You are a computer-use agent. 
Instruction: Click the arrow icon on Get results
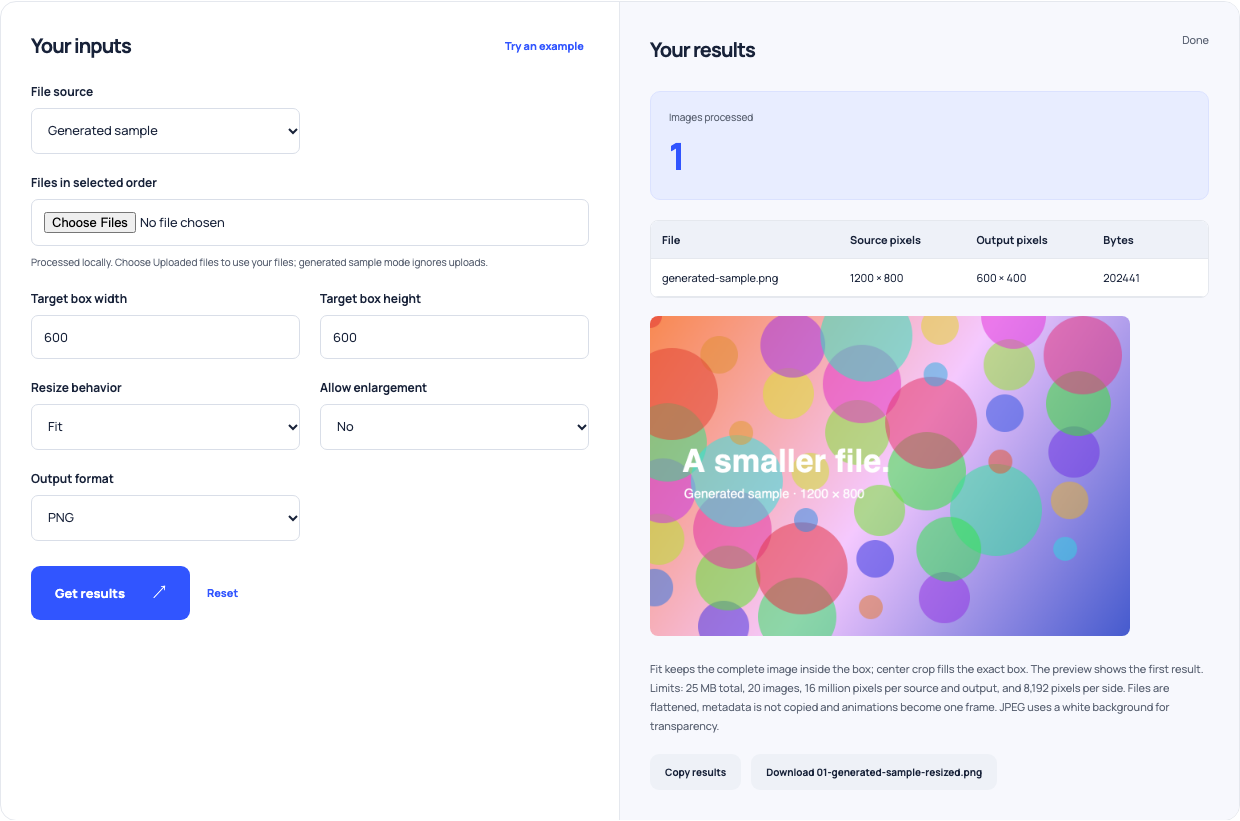pos(159,593)
